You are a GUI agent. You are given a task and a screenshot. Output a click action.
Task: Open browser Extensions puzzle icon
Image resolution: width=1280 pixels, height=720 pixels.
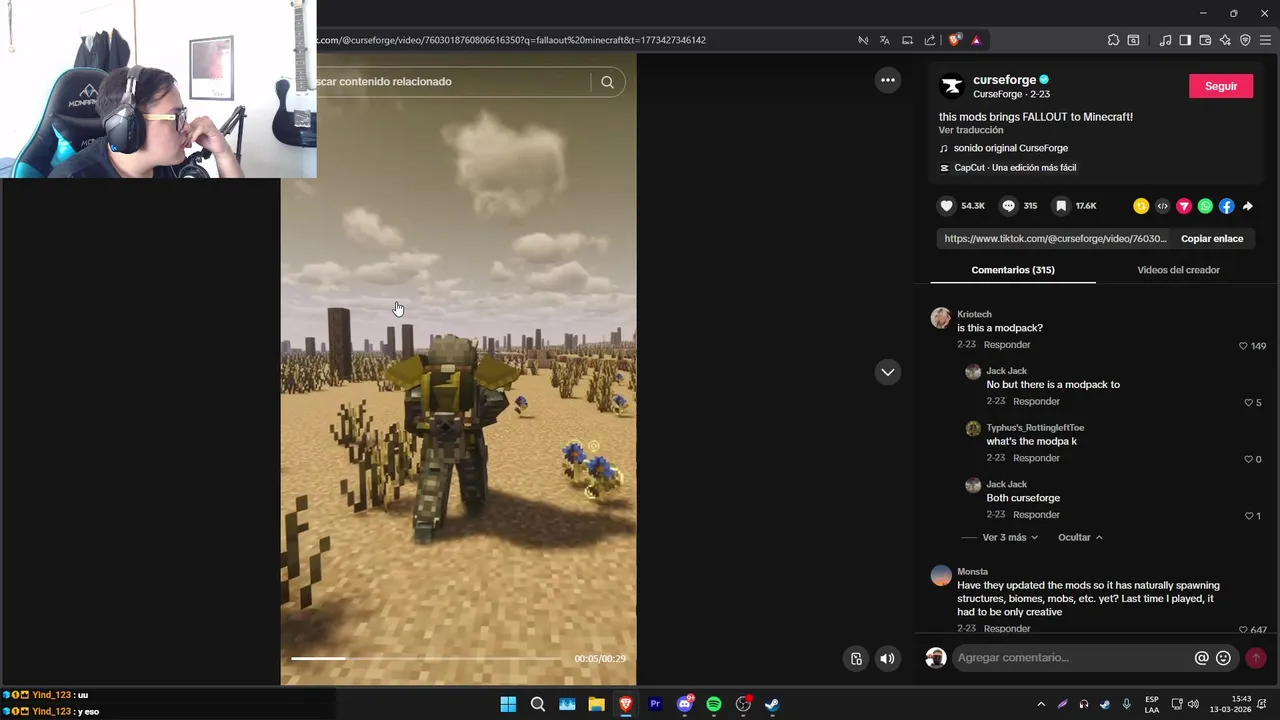coord(1113,40)
